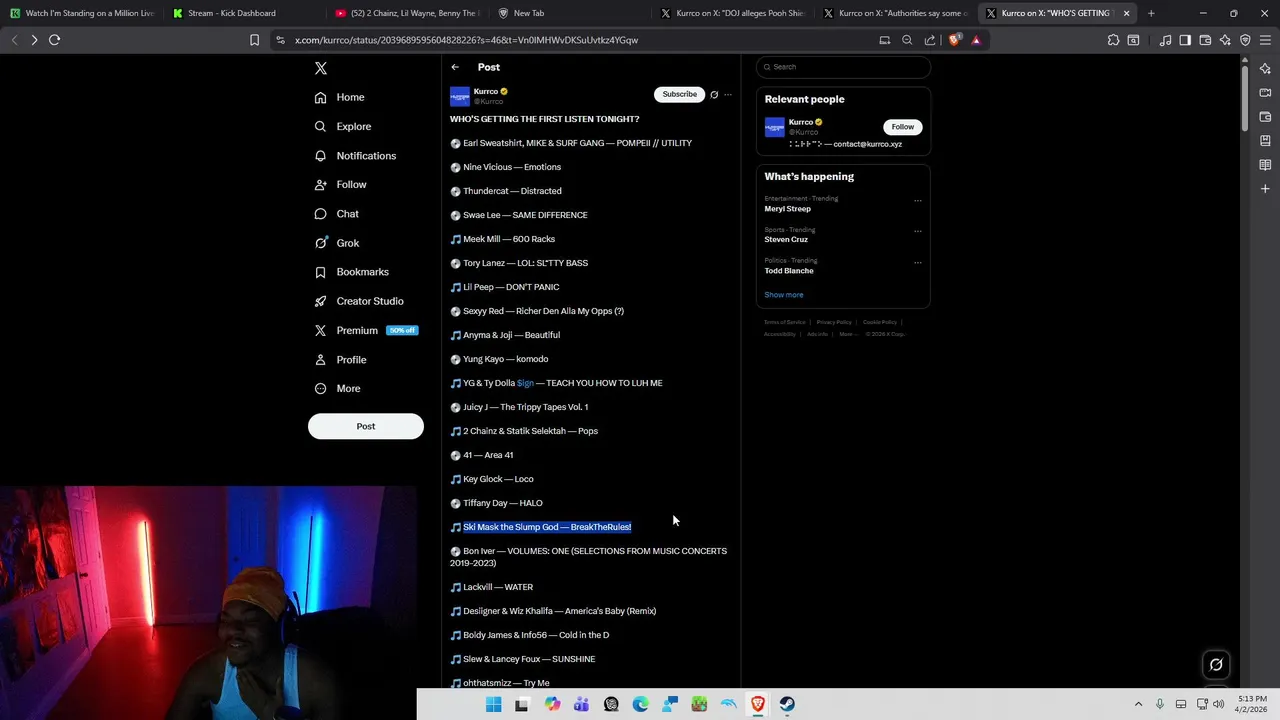This screenshot has height=720, width=1280.
Task: Open the post's three-dot options menu
Action: pyautogui.click(x=728, y=95)
